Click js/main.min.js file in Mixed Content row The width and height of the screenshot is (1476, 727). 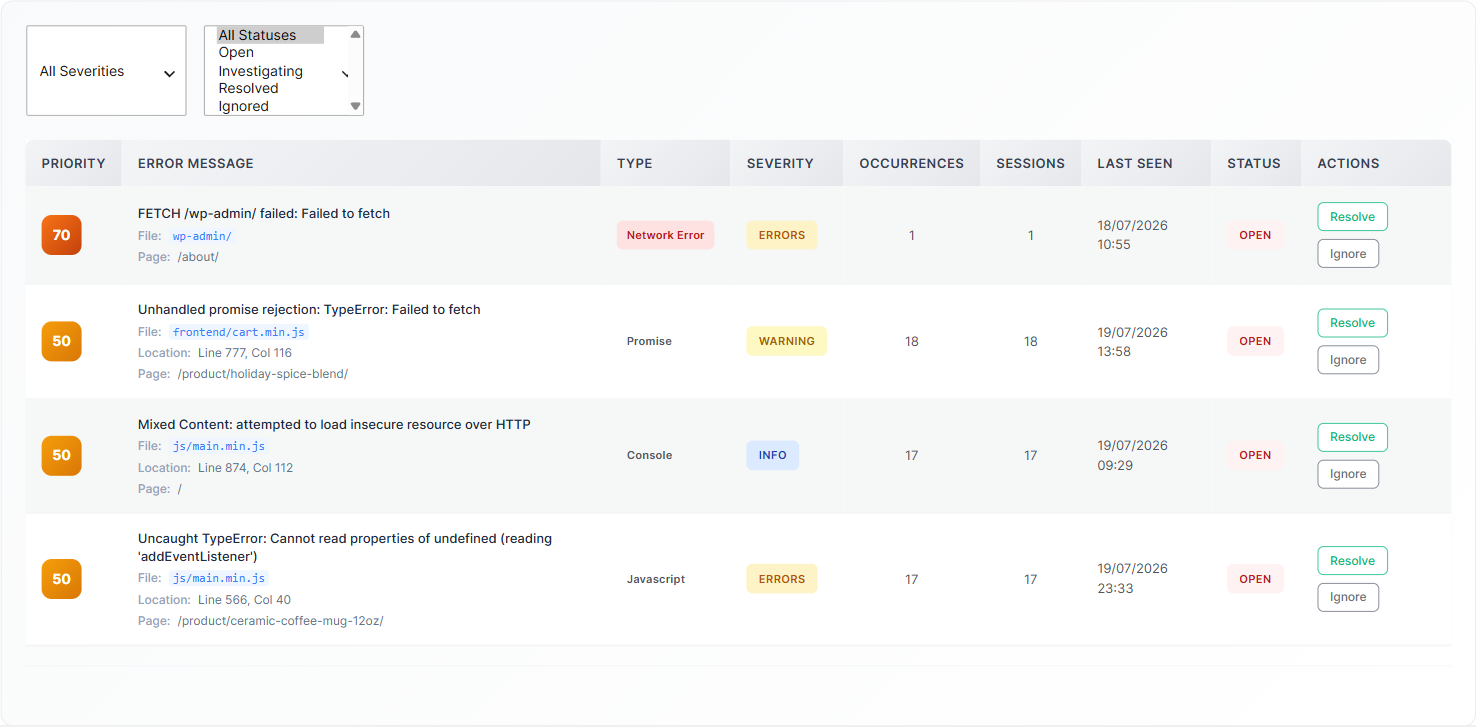point(218,446)
